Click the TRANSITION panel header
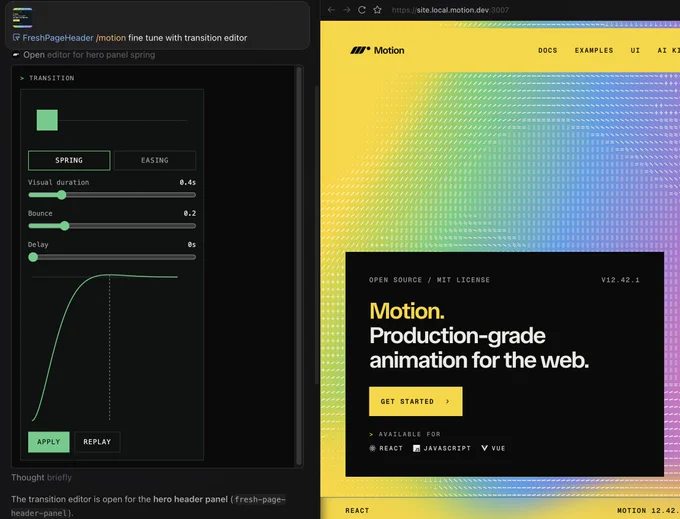The width and height of the screenshot is (680, 519). (47, 78)
